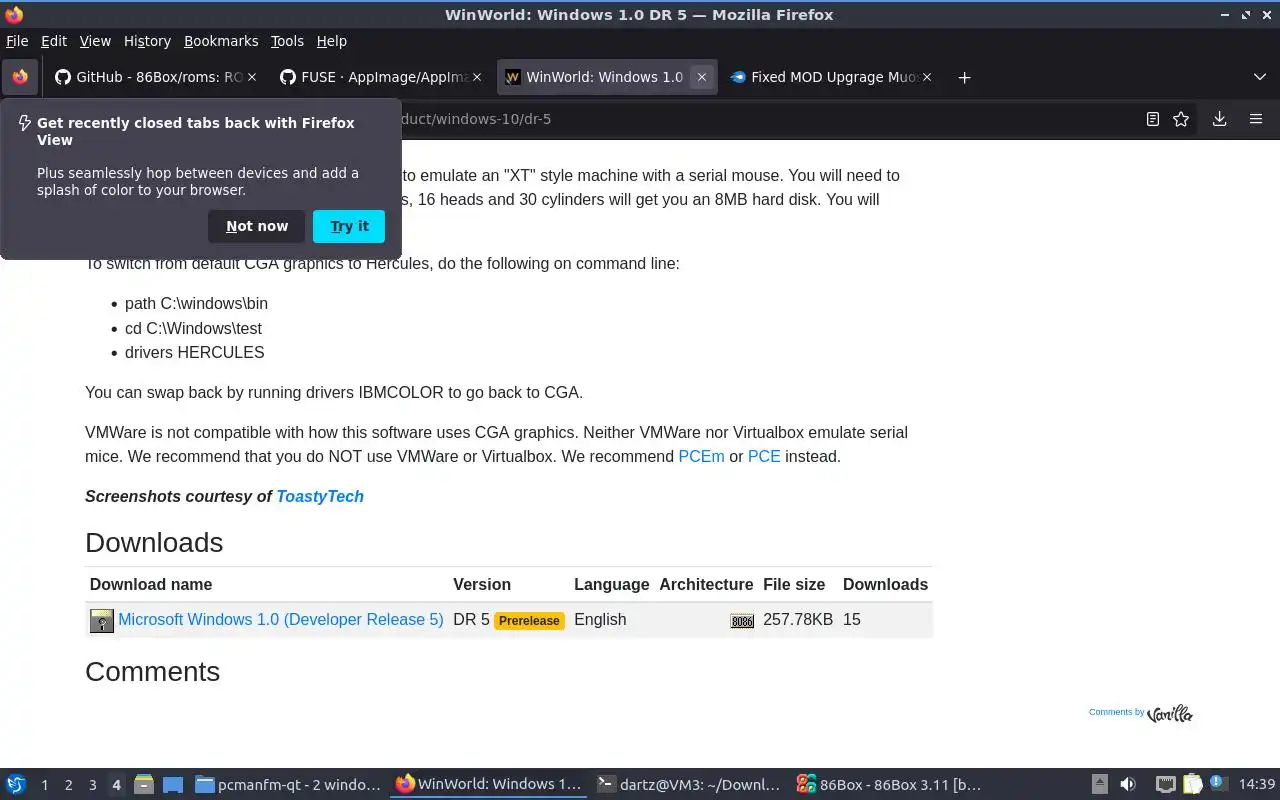Click the 'drivers HERCULES' list item

coord(195,353)
